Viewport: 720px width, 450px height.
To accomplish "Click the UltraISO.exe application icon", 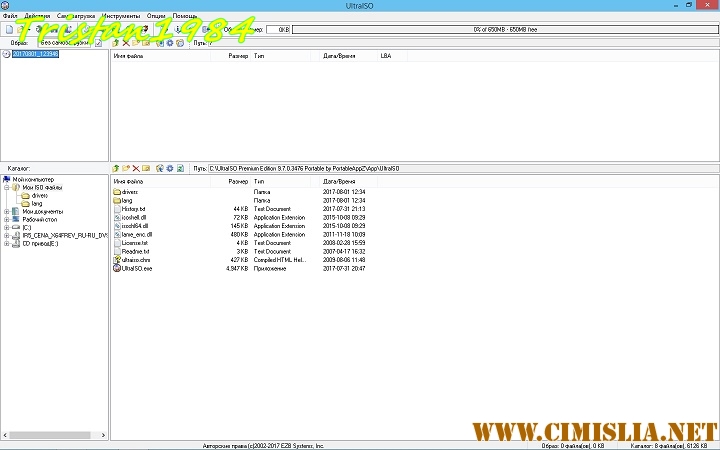I will click(x=117, y=268).
